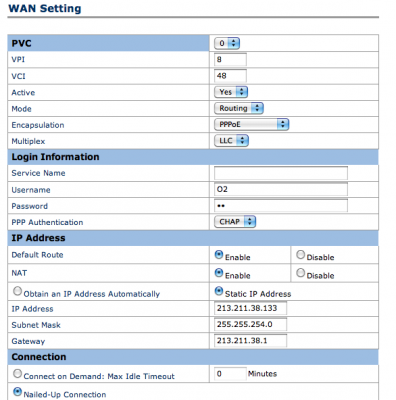
Task: Focus the Service Name field
Action: point(281,173)
